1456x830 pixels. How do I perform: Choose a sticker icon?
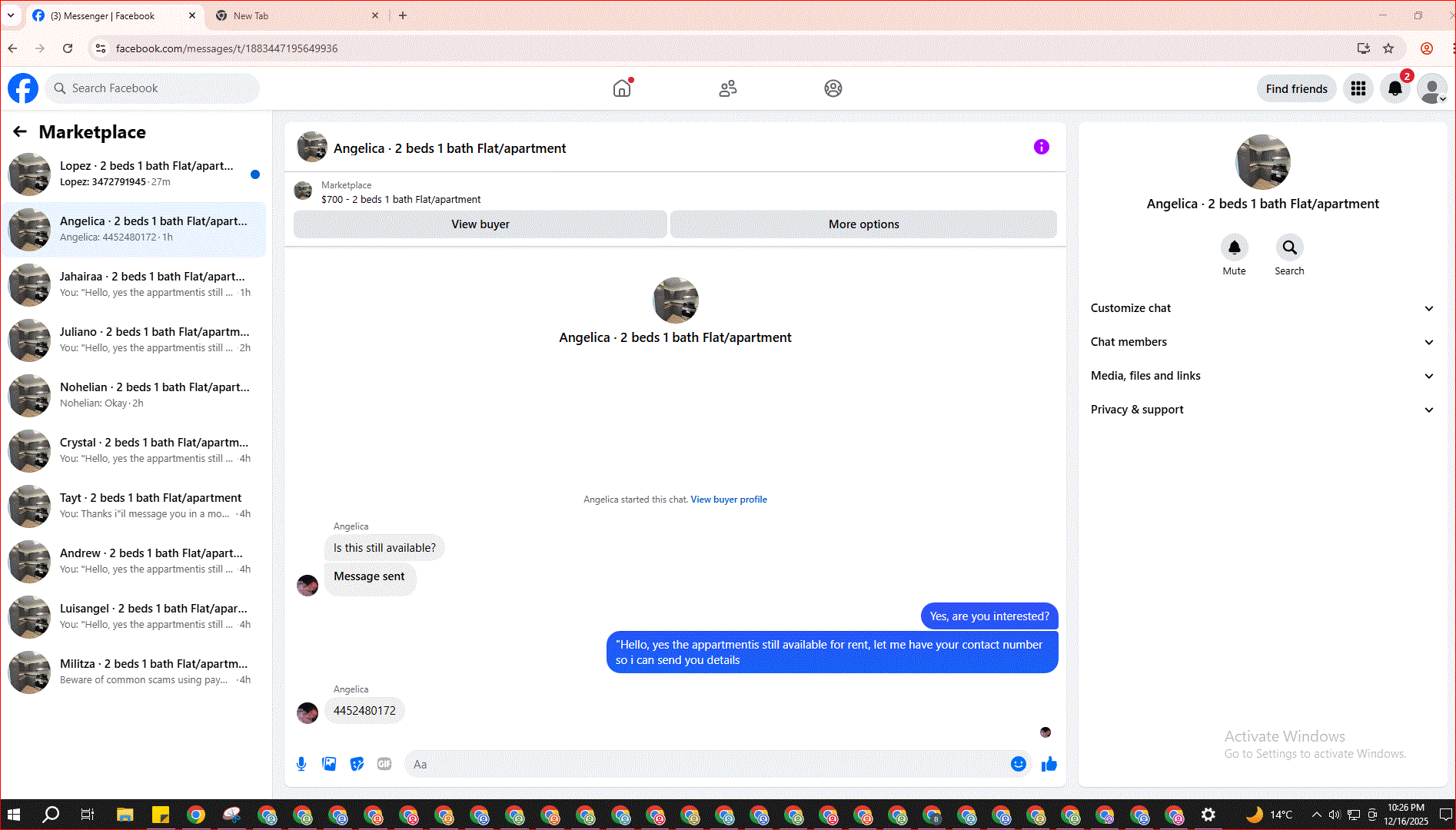[x=357, y=764]
